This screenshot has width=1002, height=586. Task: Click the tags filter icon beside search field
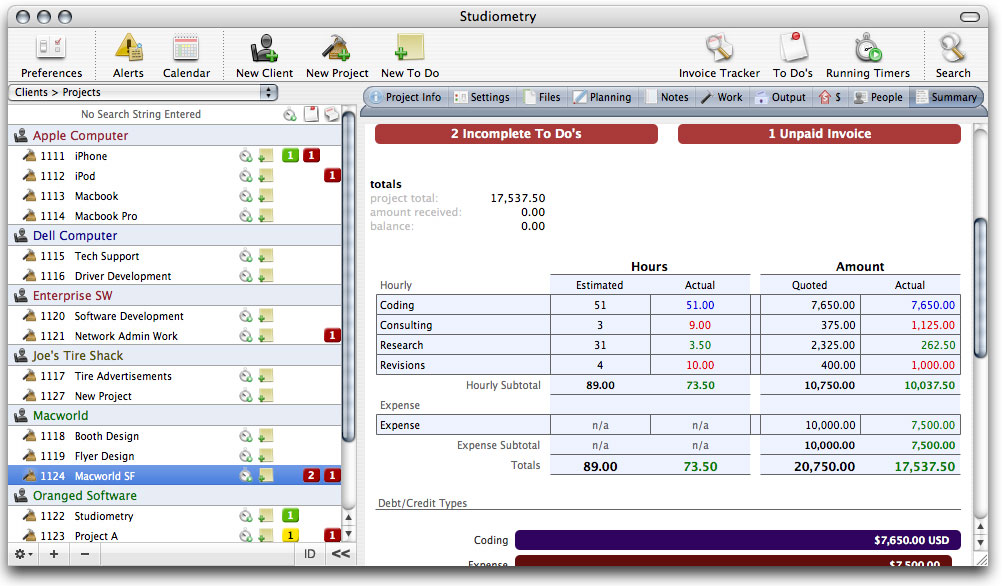click(x=332, y=114)
